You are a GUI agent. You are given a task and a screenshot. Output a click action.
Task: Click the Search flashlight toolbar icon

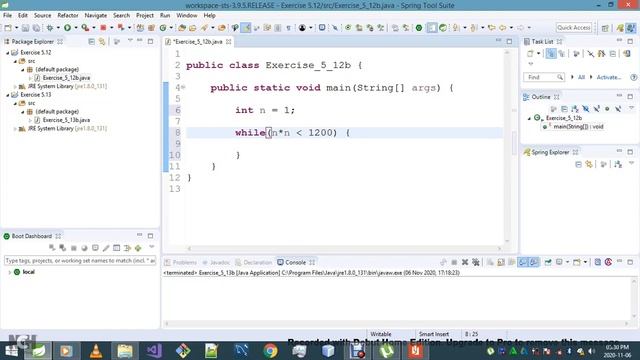tap(204, 28)
